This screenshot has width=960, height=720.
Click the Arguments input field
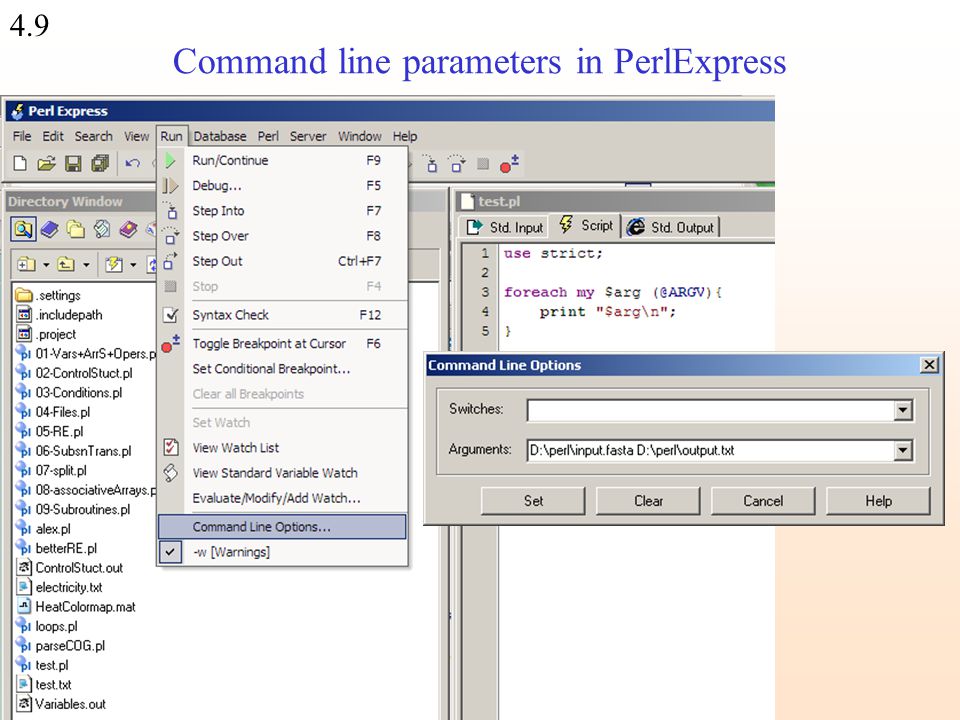(710, 451)
